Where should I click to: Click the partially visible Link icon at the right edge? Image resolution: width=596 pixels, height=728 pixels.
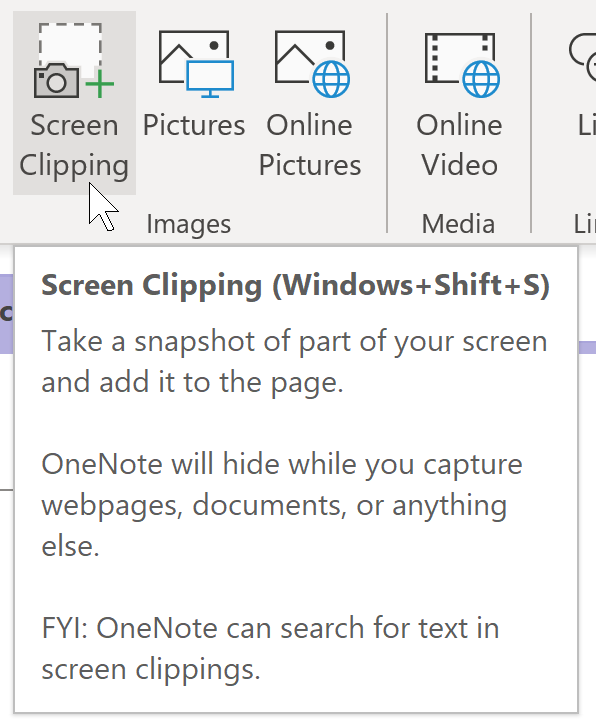click(583, 57)
